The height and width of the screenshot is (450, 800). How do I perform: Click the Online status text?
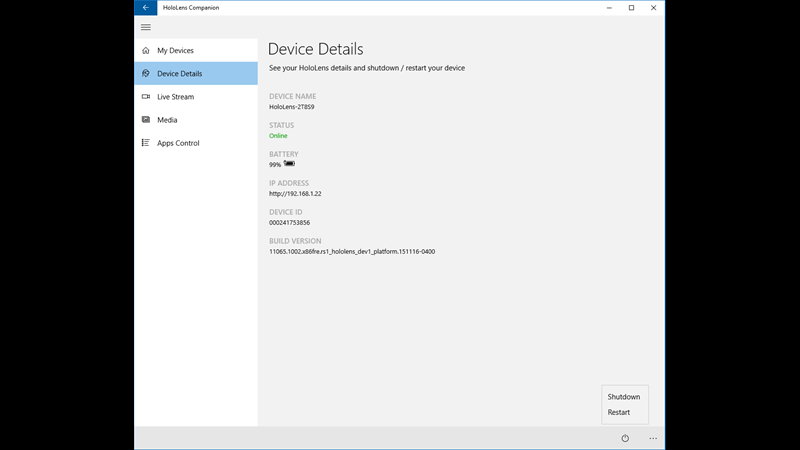[278, 136]
